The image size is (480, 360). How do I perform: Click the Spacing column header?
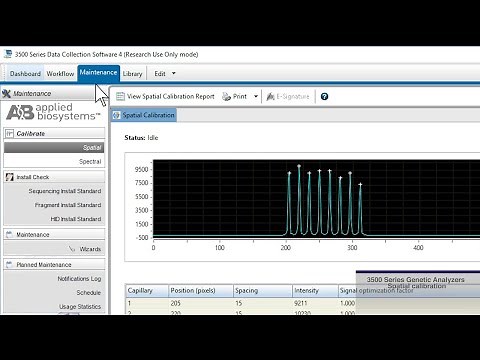coord(263,291)
